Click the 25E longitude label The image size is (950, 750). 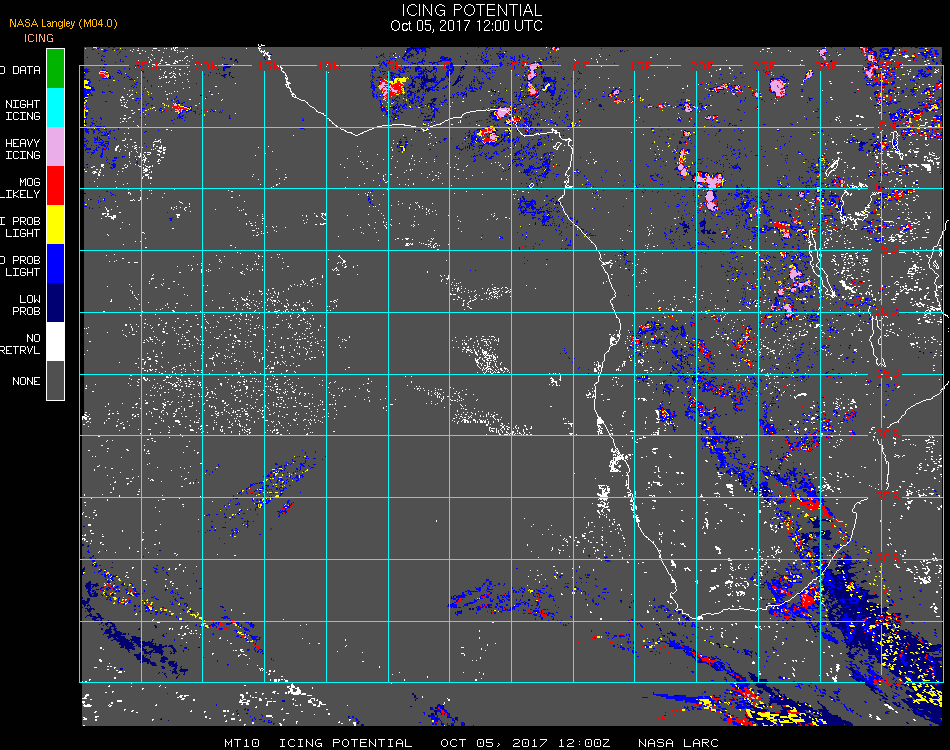coord(764,65)
